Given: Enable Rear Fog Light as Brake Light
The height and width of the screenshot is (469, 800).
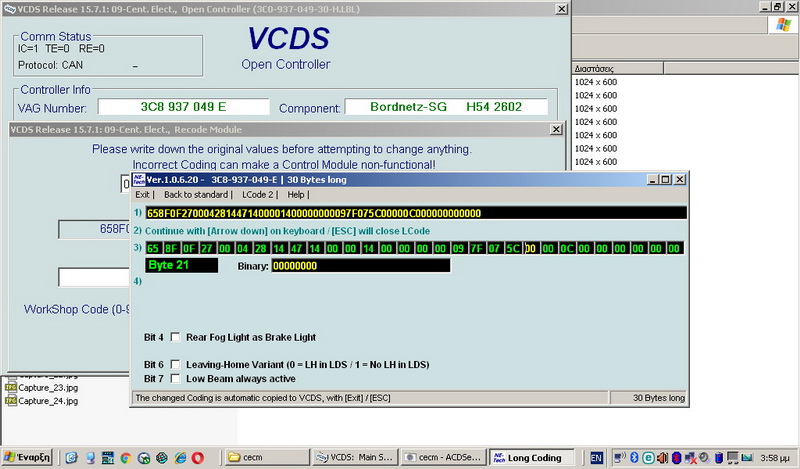Looking at the screenshot, I should 175,337.
